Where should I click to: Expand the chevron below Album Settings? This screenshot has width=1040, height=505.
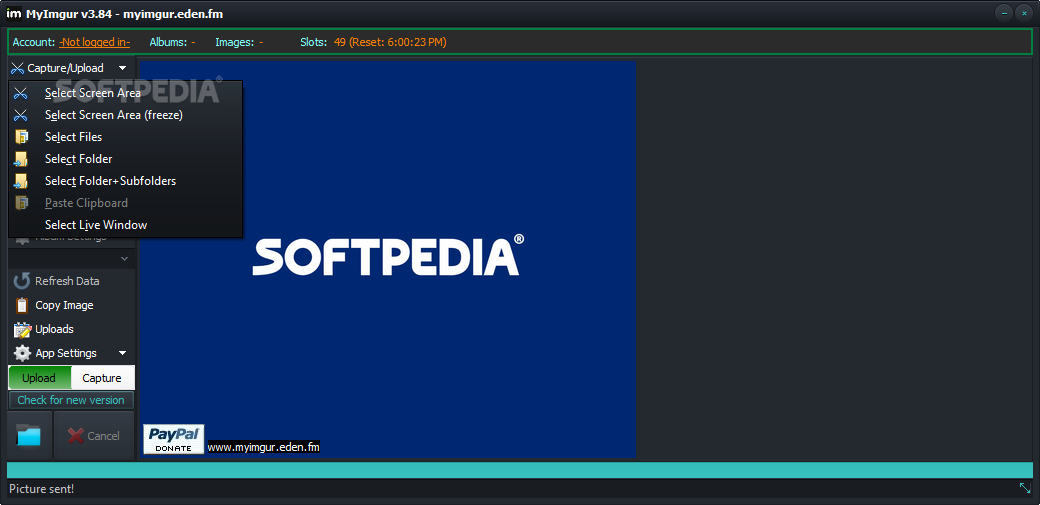pyautogui.click(x=124, y=258)
